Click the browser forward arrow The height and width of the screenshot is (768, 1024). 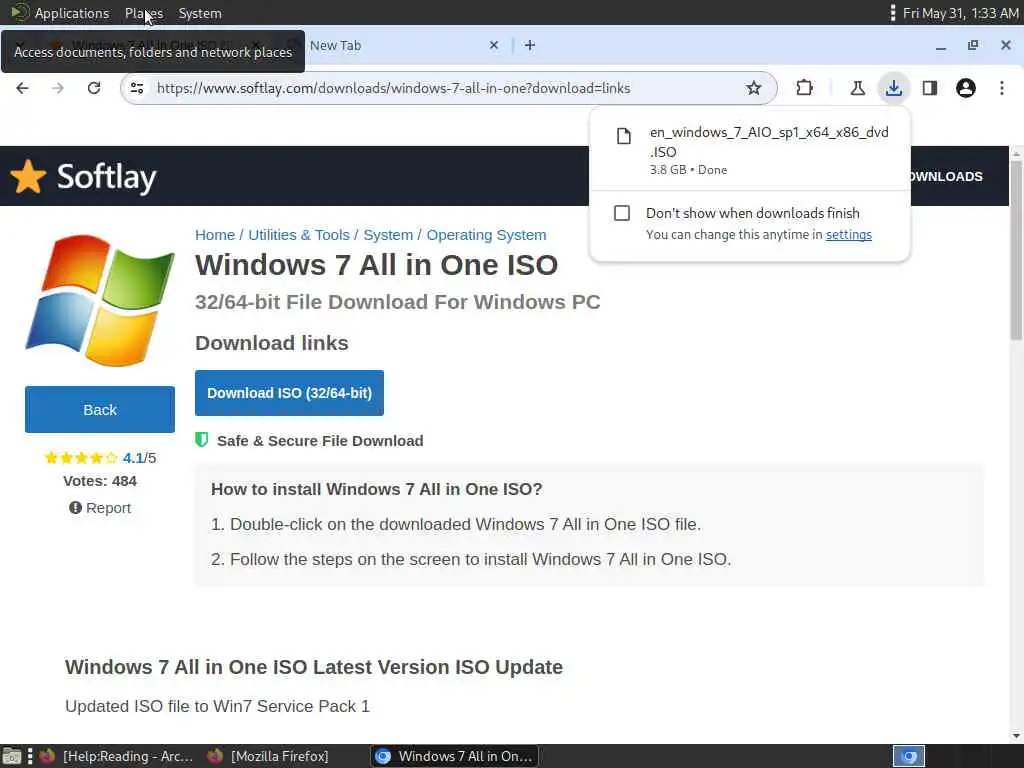[x=58, y=88]
